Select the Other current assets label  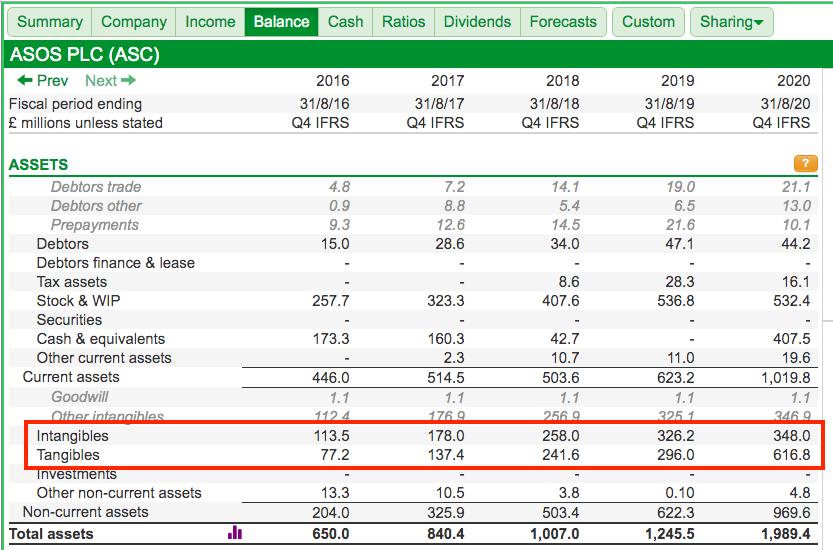tap(104, 358)
